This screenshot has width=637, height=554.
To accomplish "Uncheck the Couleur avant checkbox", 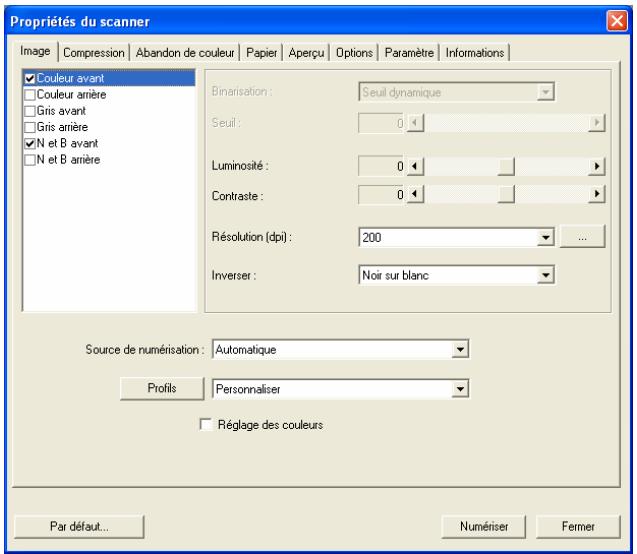I will click(x=30, y=78).
